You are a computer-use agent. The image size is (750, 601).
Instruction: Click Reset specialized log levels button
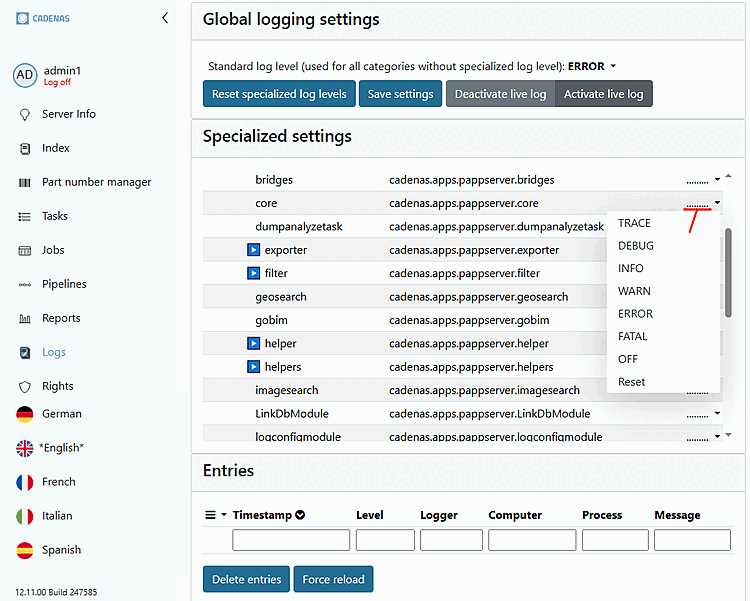pyautogui.click(x=279, y=94)
